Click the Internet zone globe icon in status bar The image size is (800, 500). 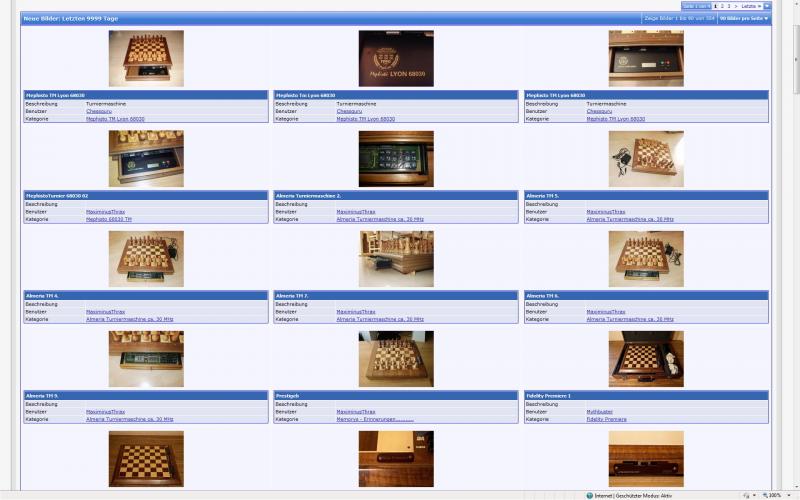coord(590,495)
